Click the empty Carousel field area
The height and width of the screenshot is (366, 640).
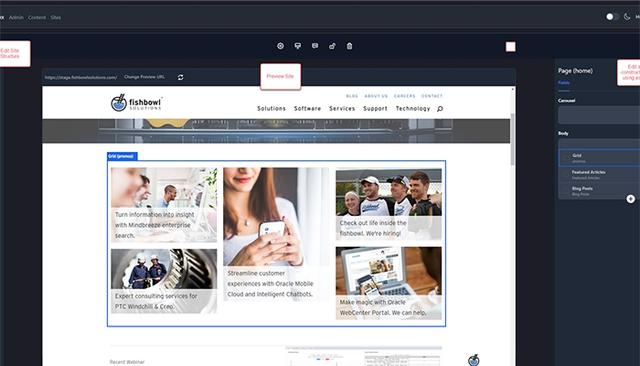[x=599, y=115]
